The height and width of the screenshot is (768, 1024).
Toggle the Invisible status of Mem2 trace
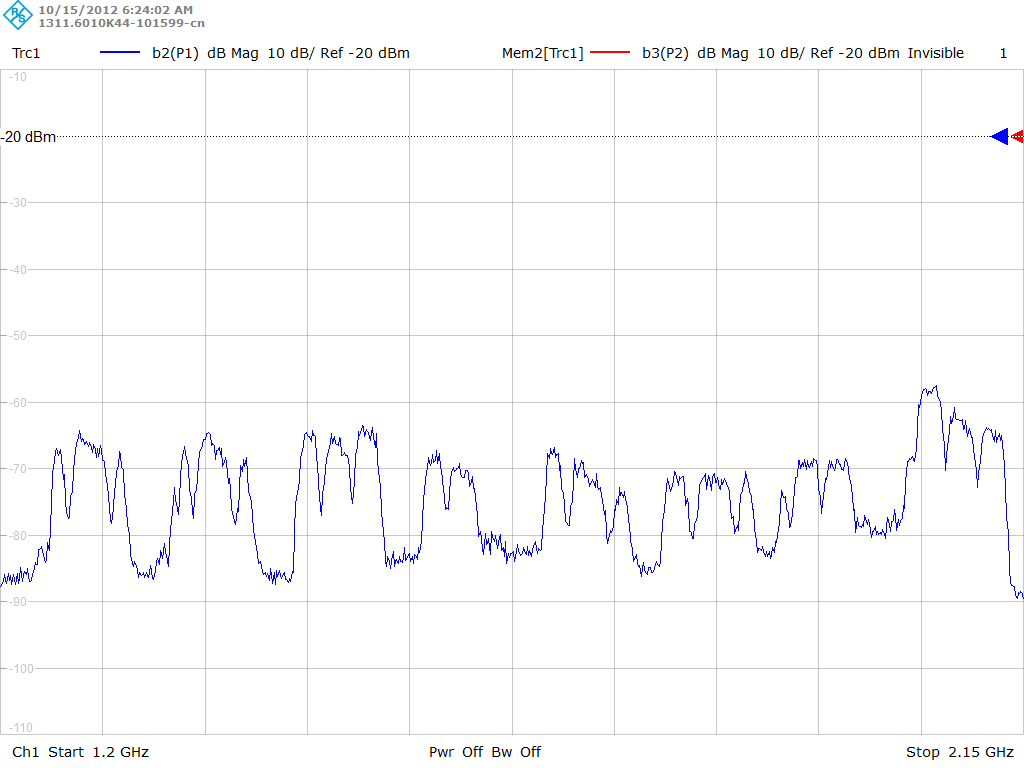point(936,53)
